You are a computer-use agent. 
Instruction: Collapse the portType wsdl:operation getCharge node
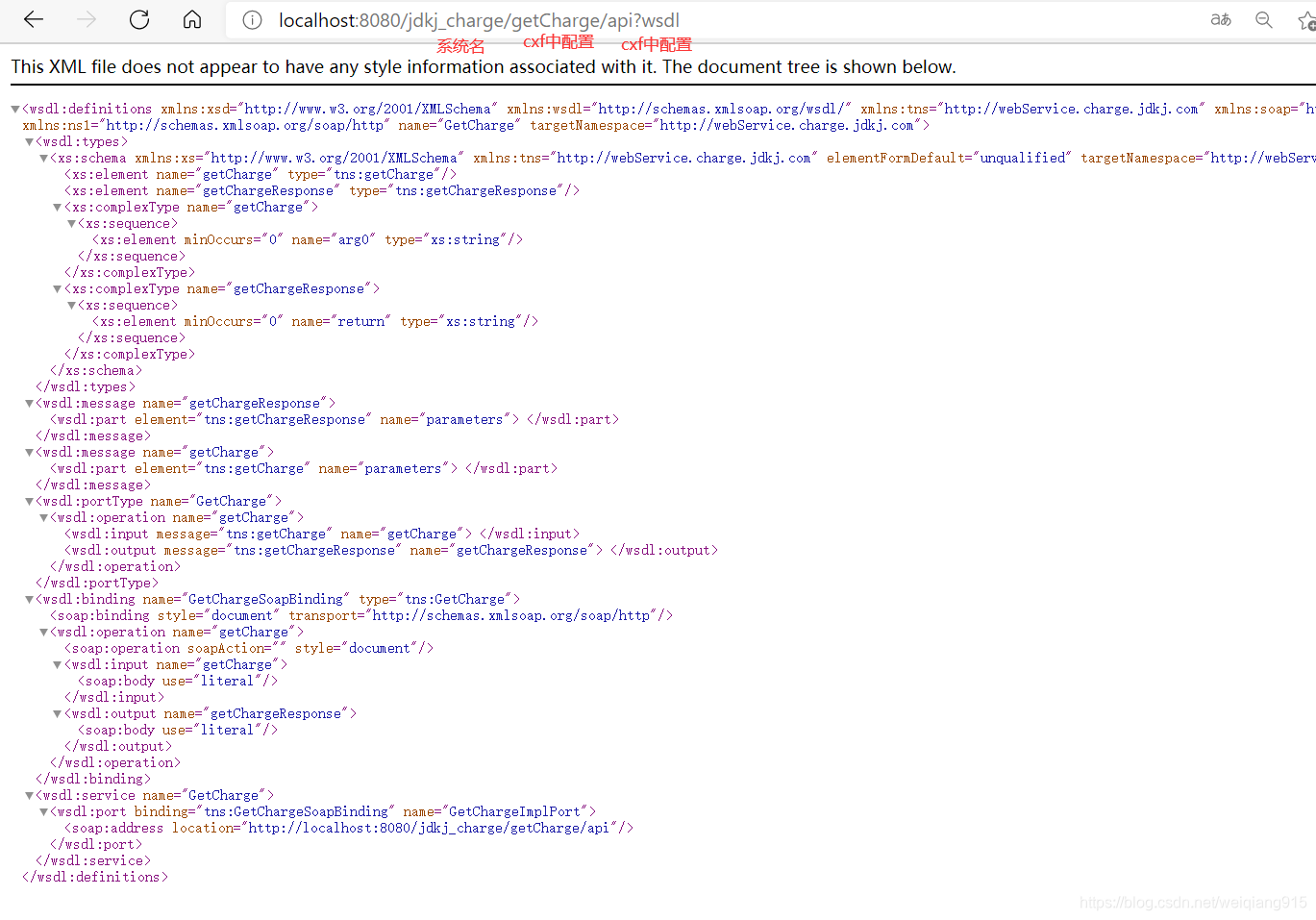(x=44, y=518)
